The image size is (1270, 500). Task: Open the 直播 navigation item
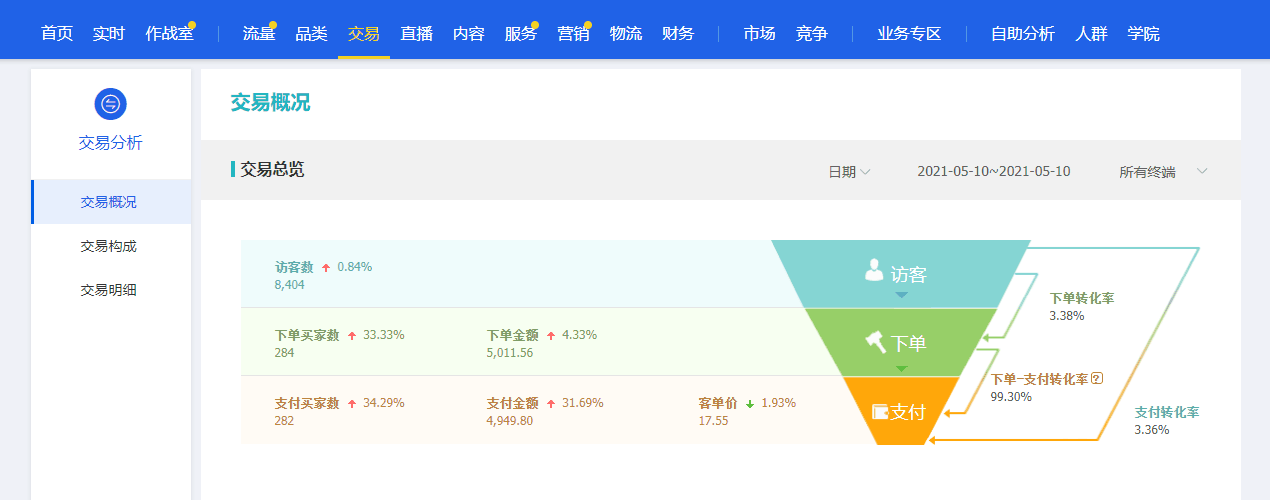[x=416, y=33]
